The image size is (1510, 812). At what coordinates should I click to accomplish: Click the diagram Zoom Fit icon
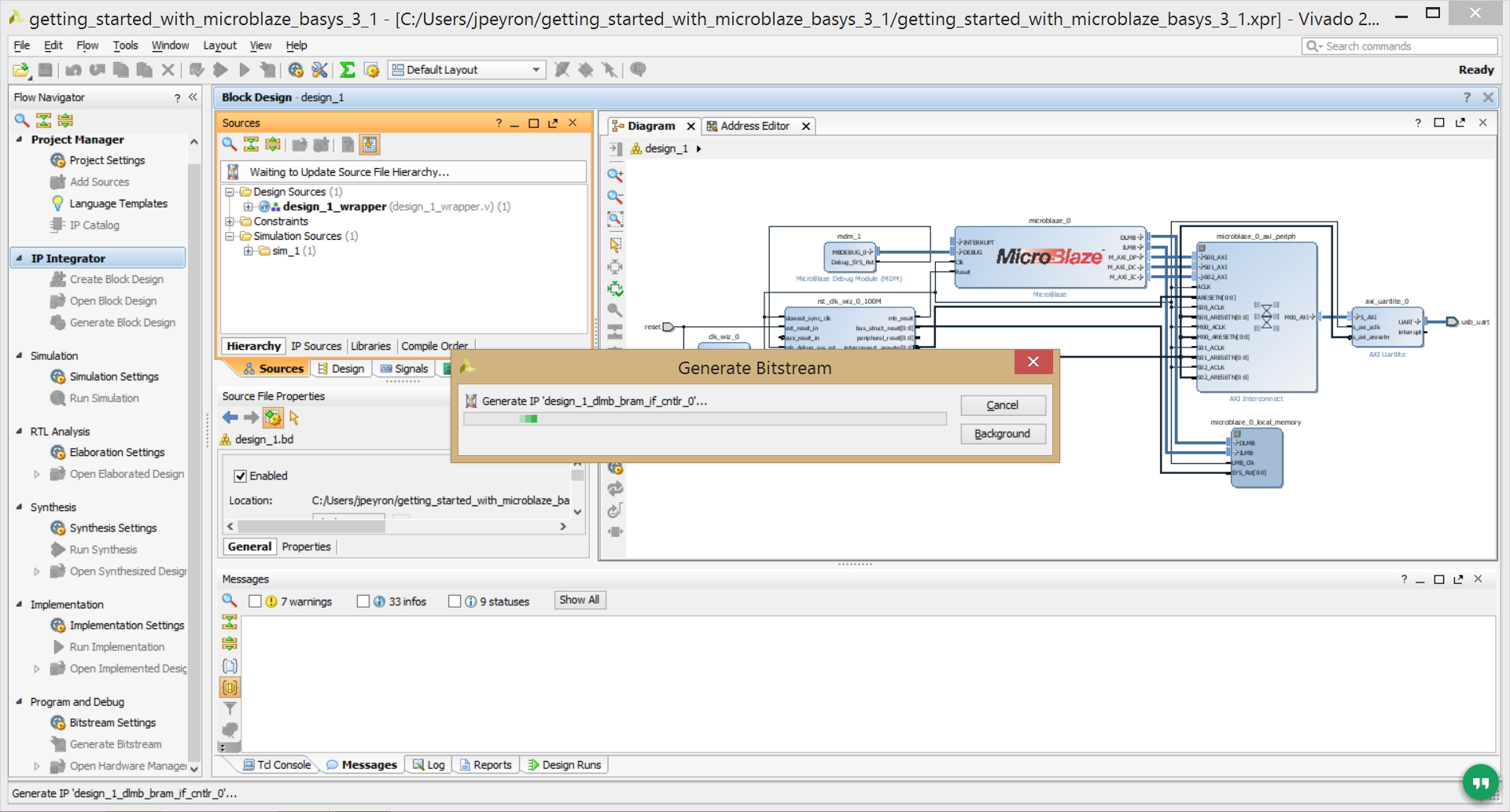tap(615, 219)
